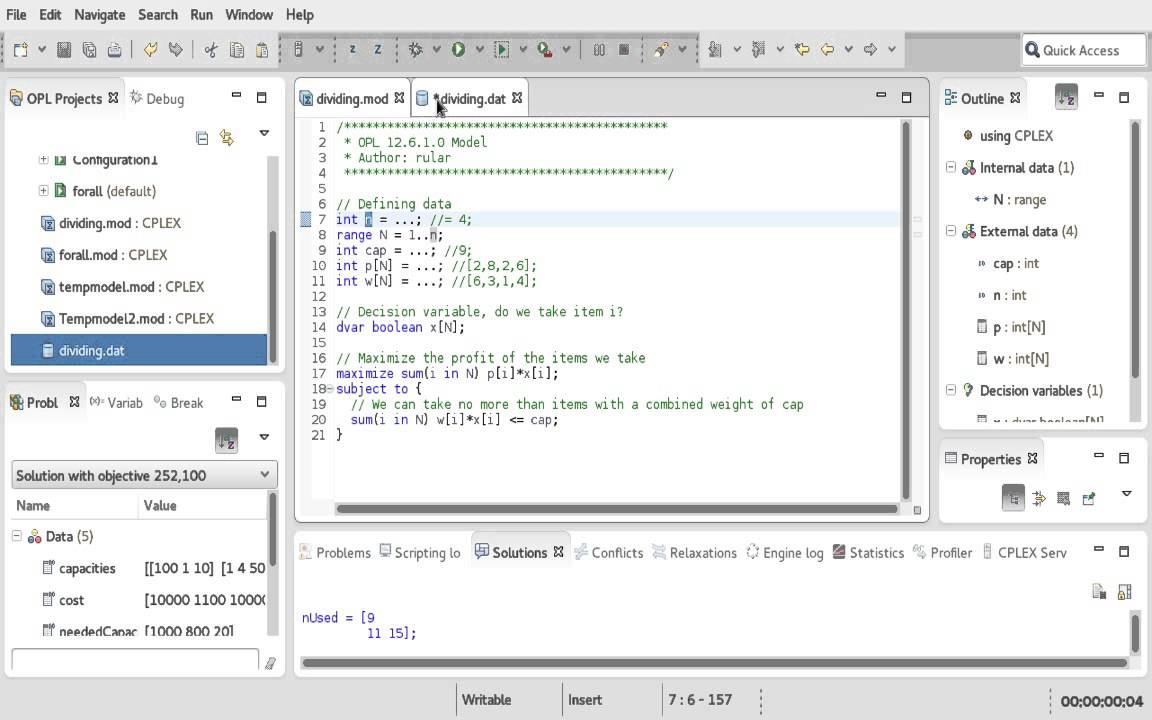Select the capacities data row
Image resolution: width=1152 pixels, height=720 pixels.
pos(140,568)
